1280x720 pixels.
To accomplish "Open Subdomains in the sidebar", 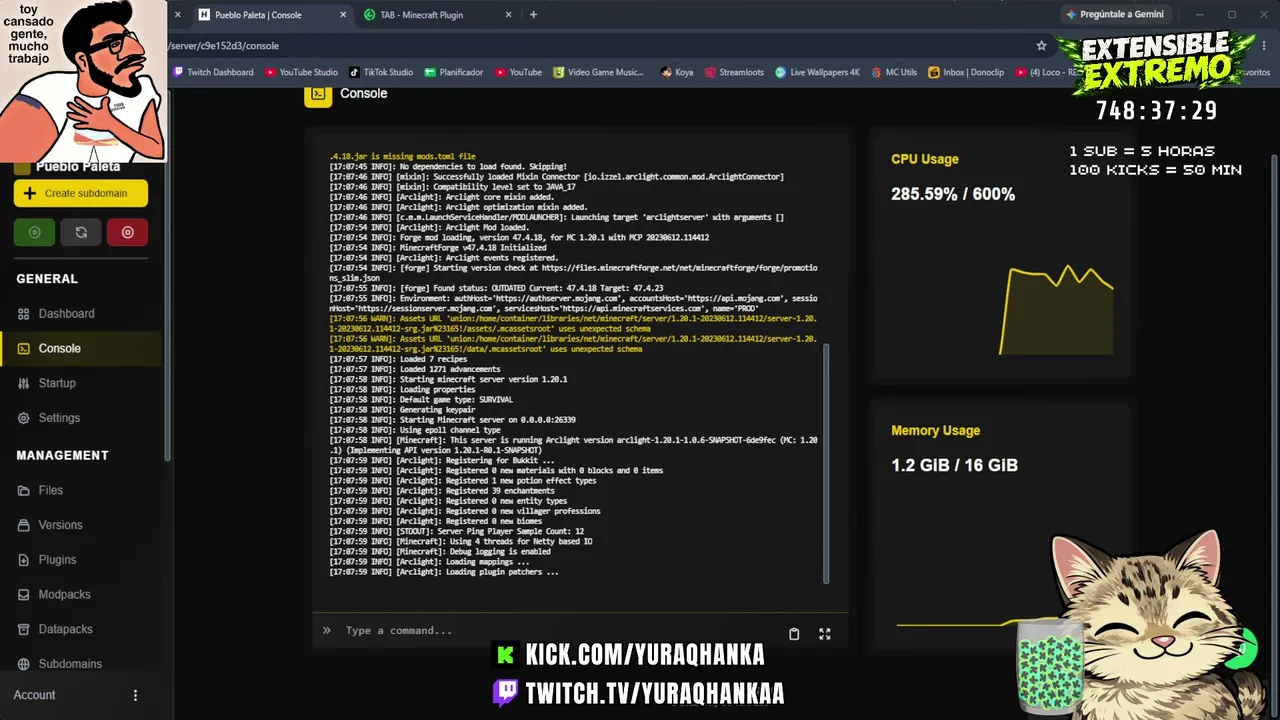I will 70,664.
